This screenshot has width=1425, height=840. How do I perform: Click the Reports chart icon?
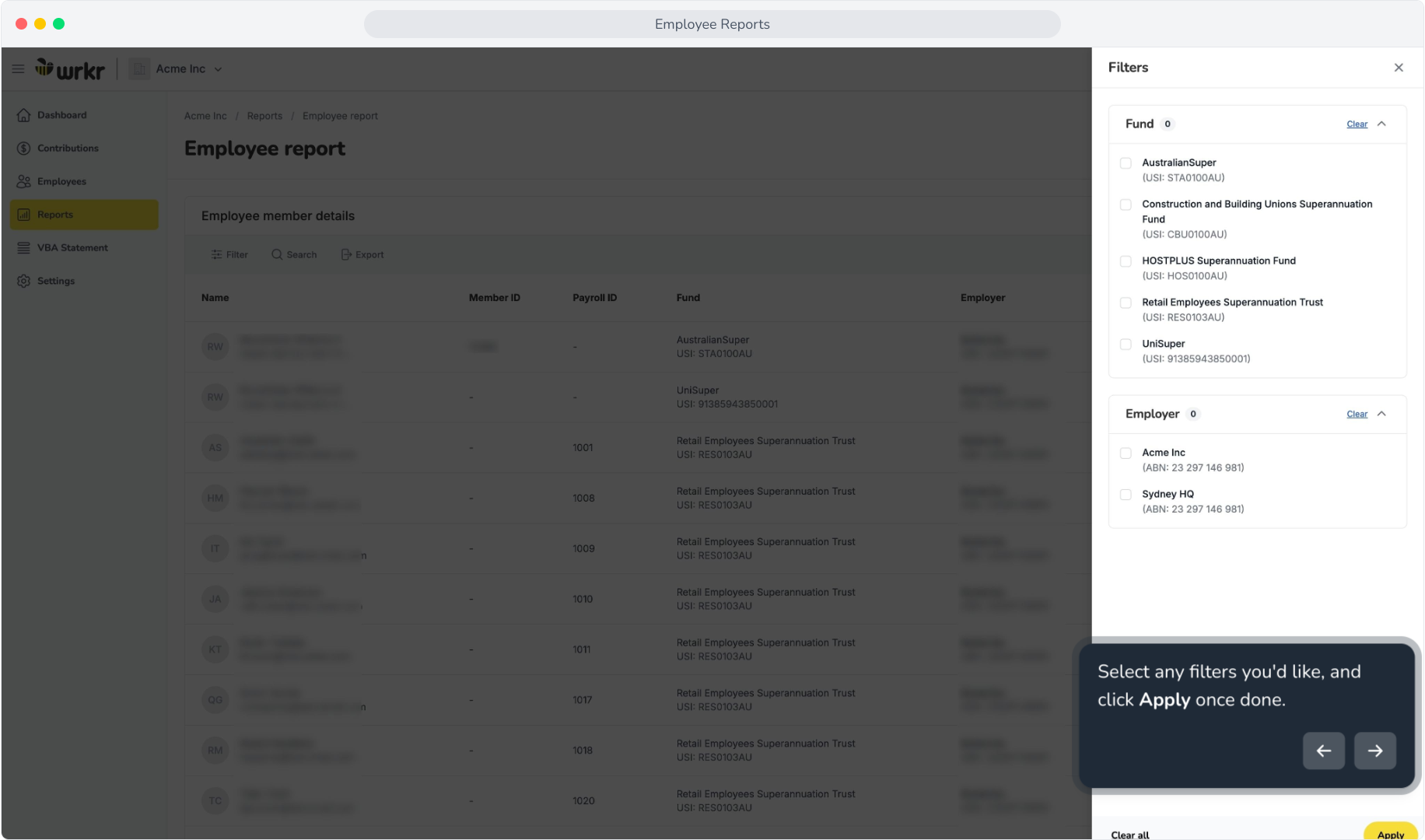pyautogui.click(x=24, y=215)
